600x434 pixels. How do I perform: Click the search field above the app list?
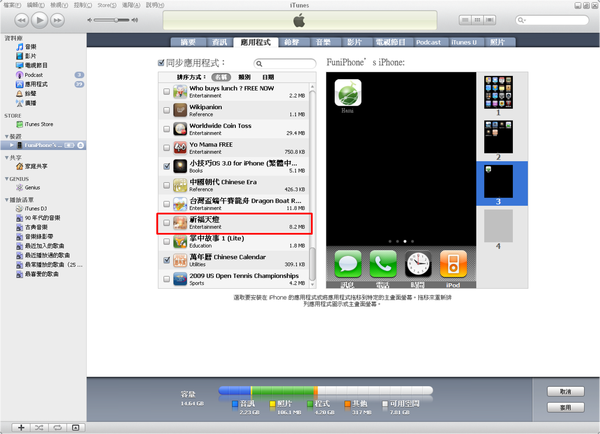pyautogui.click(x=285, y=64)
